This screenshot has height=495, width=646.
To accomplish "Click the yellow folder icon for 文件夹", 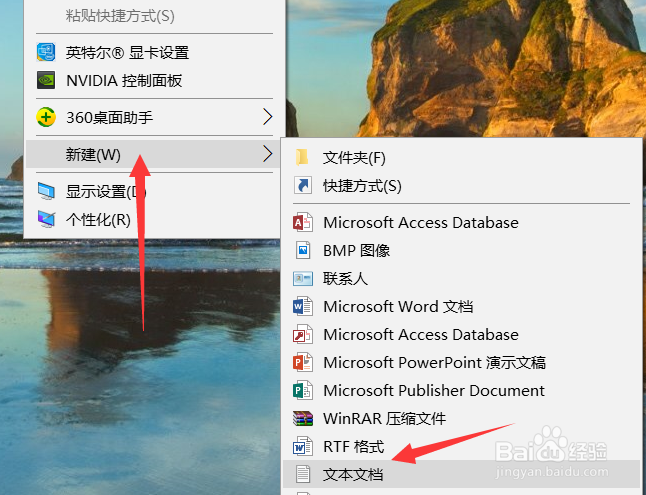I will (x=302, y=157).
